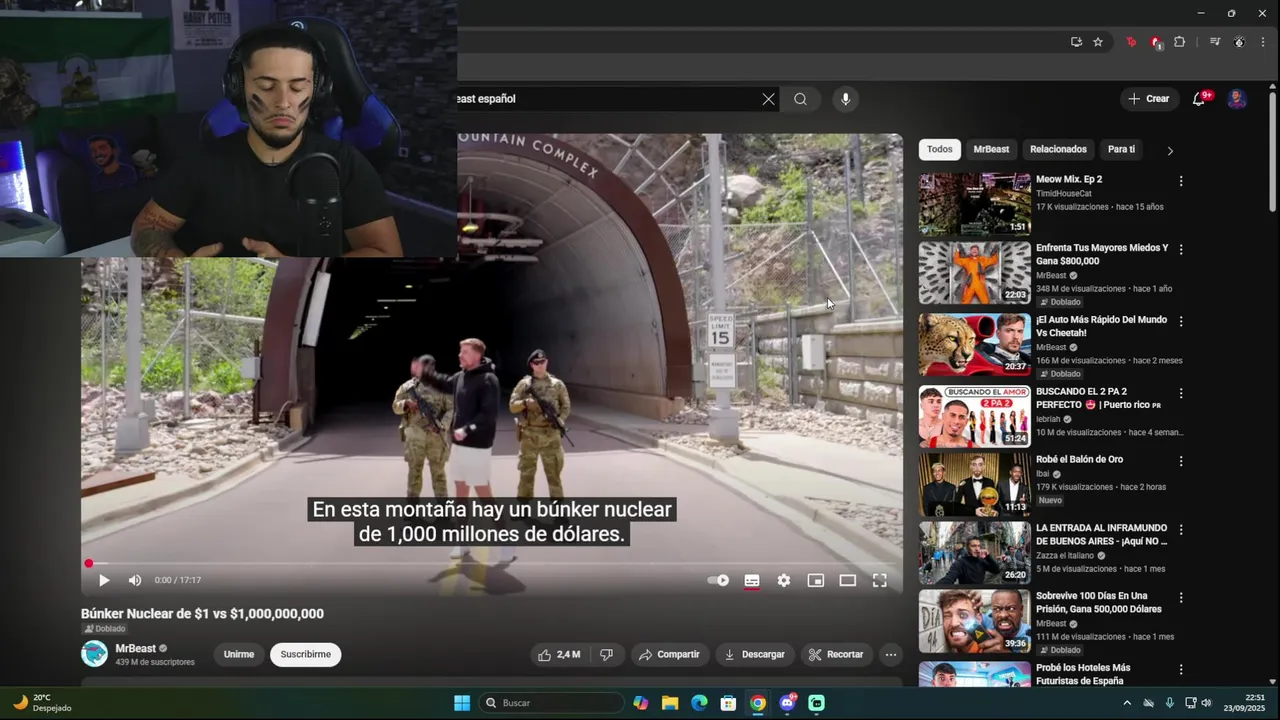Image resolution: width=1280 pixels, height=720 pixels.
Task: Select the Todos filter chip
Action: tap(940, 149)
